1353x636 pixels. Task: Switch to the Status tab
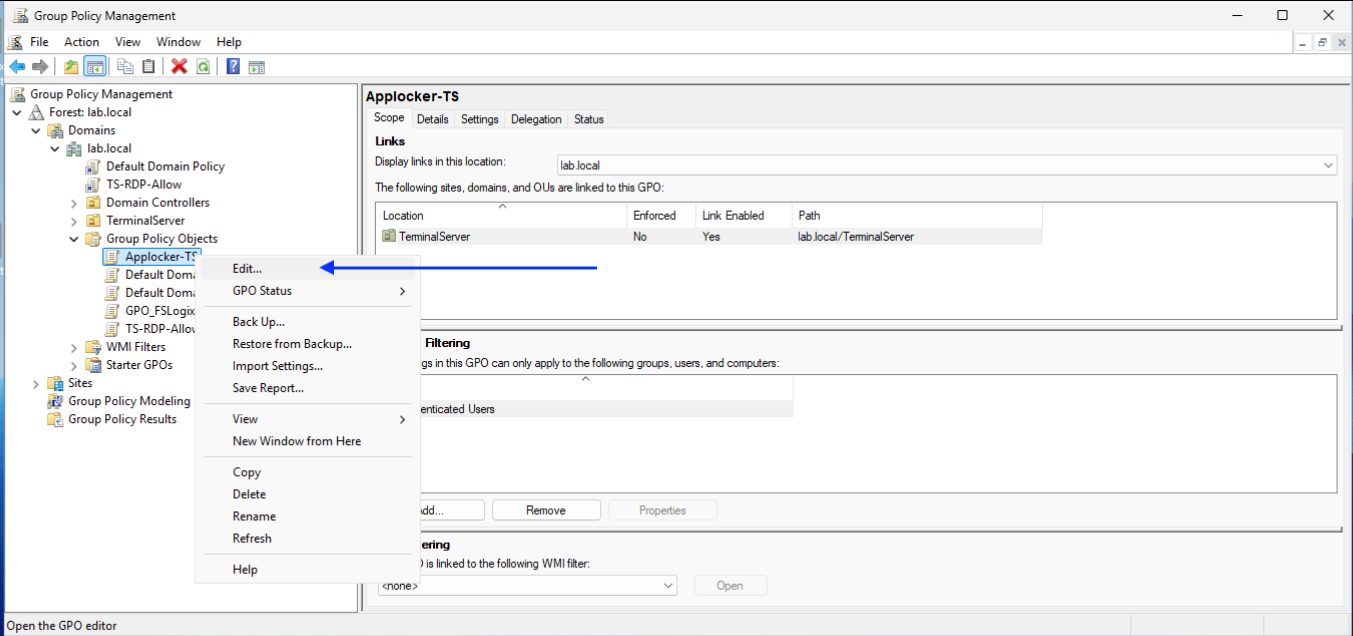coord(589,119)
